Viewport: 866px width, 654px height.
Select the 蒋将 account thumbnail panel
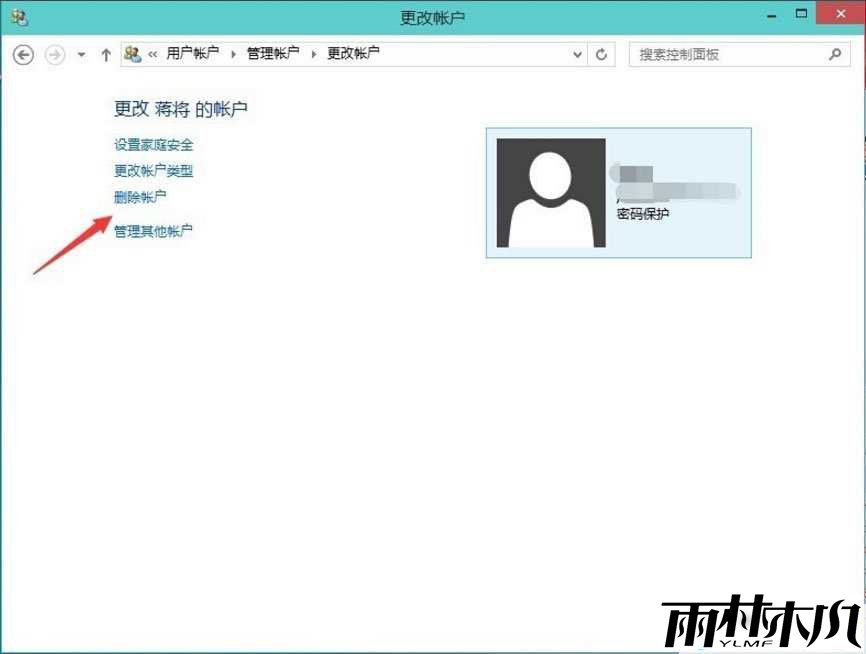tap(617, 191)
